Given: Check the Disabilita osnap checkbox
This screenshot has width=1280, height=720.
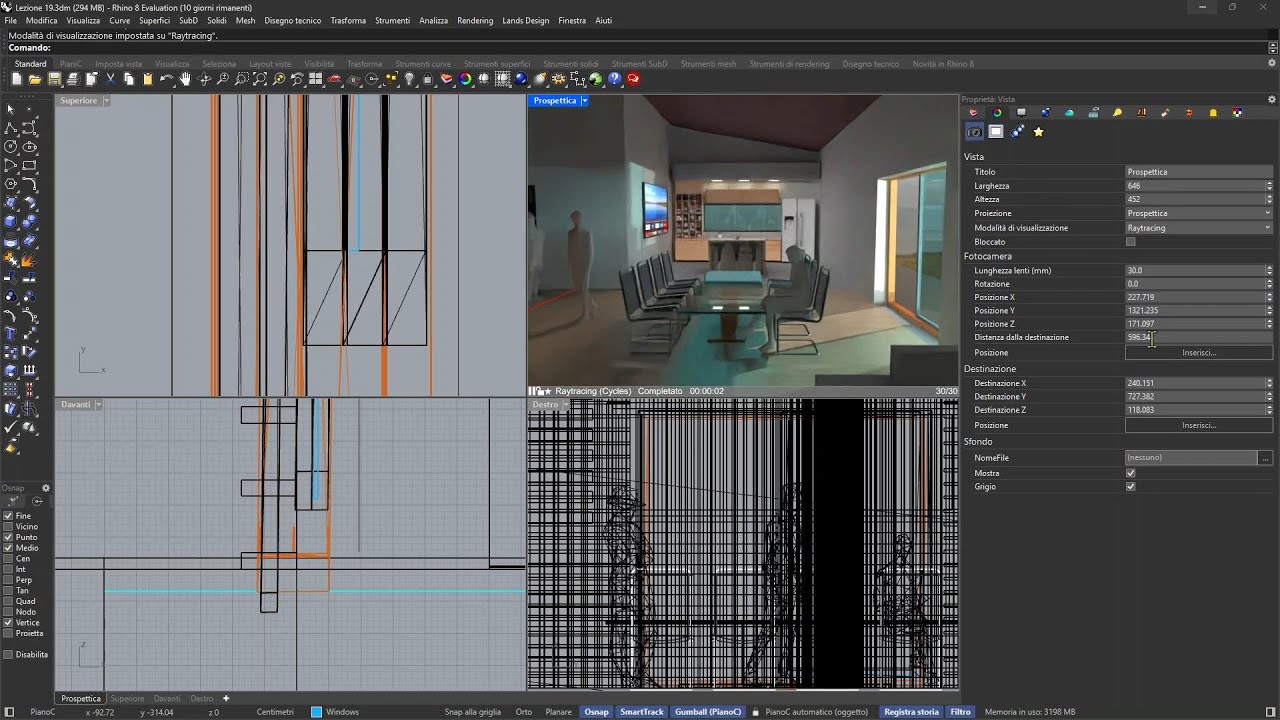Looking at the screenshot, I should point(9,655).
